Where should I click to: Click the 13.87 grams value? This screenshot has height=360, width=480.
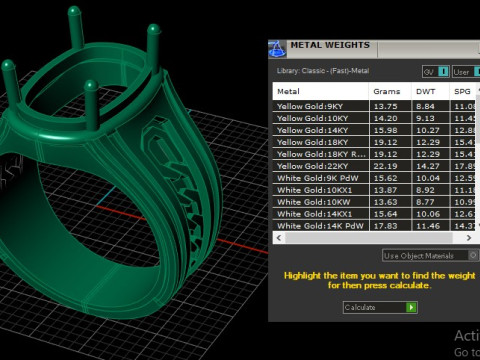pyautogui.click(x=385, y=190)
